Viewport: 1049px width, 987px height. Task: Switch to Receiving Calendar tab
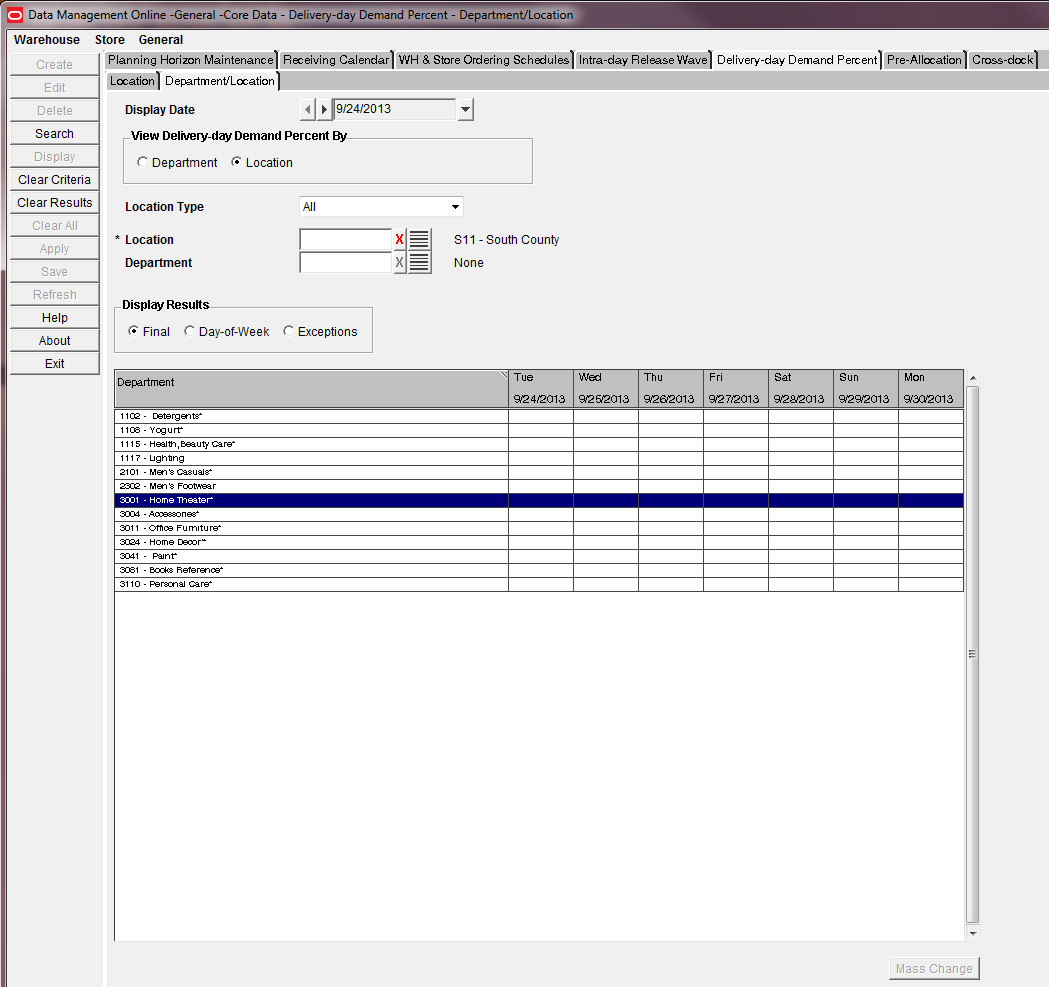(336, 60)
